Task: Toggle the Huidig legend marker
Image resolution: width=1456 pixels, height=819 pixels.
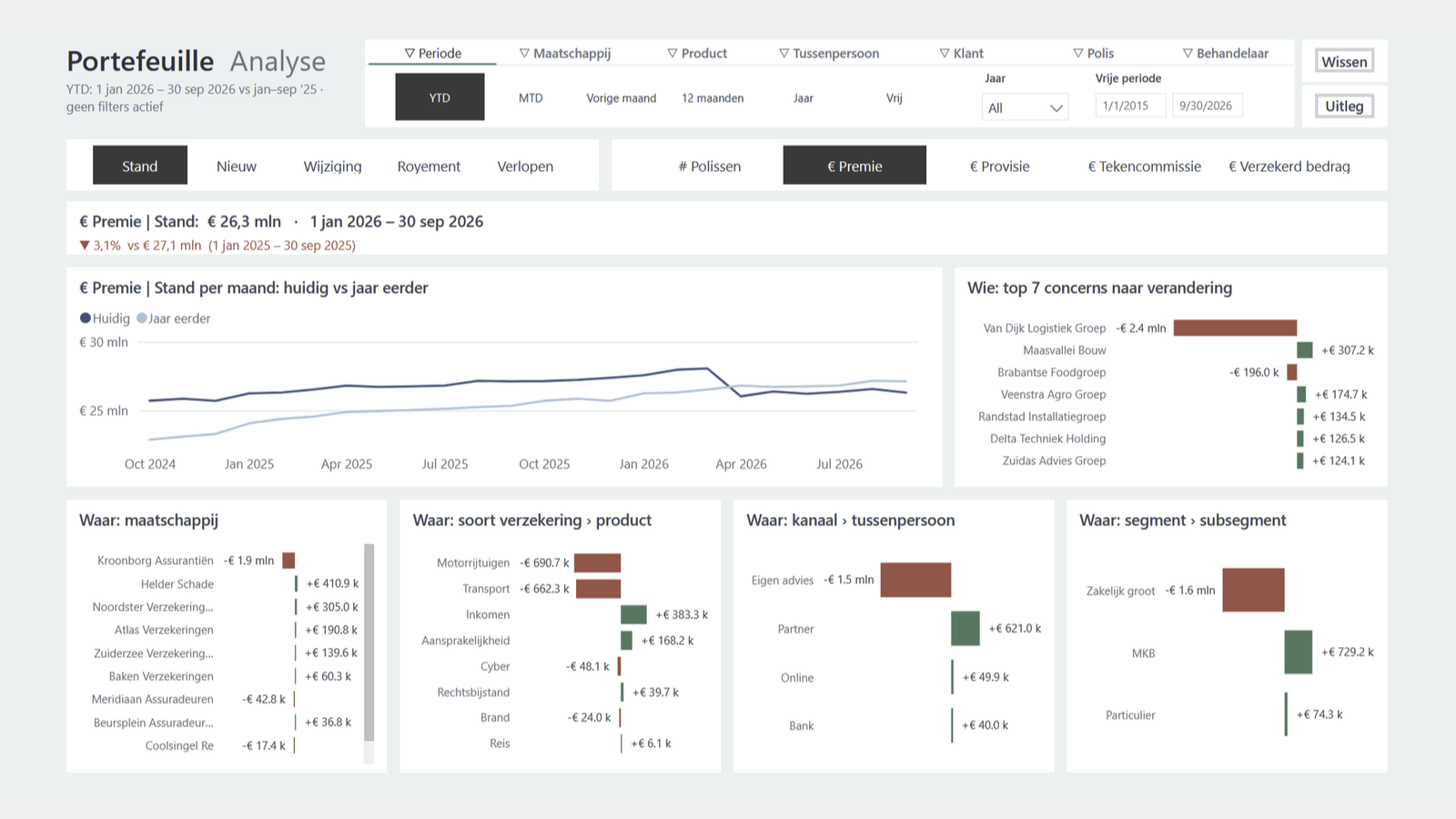Action: (x=86, y=318)
